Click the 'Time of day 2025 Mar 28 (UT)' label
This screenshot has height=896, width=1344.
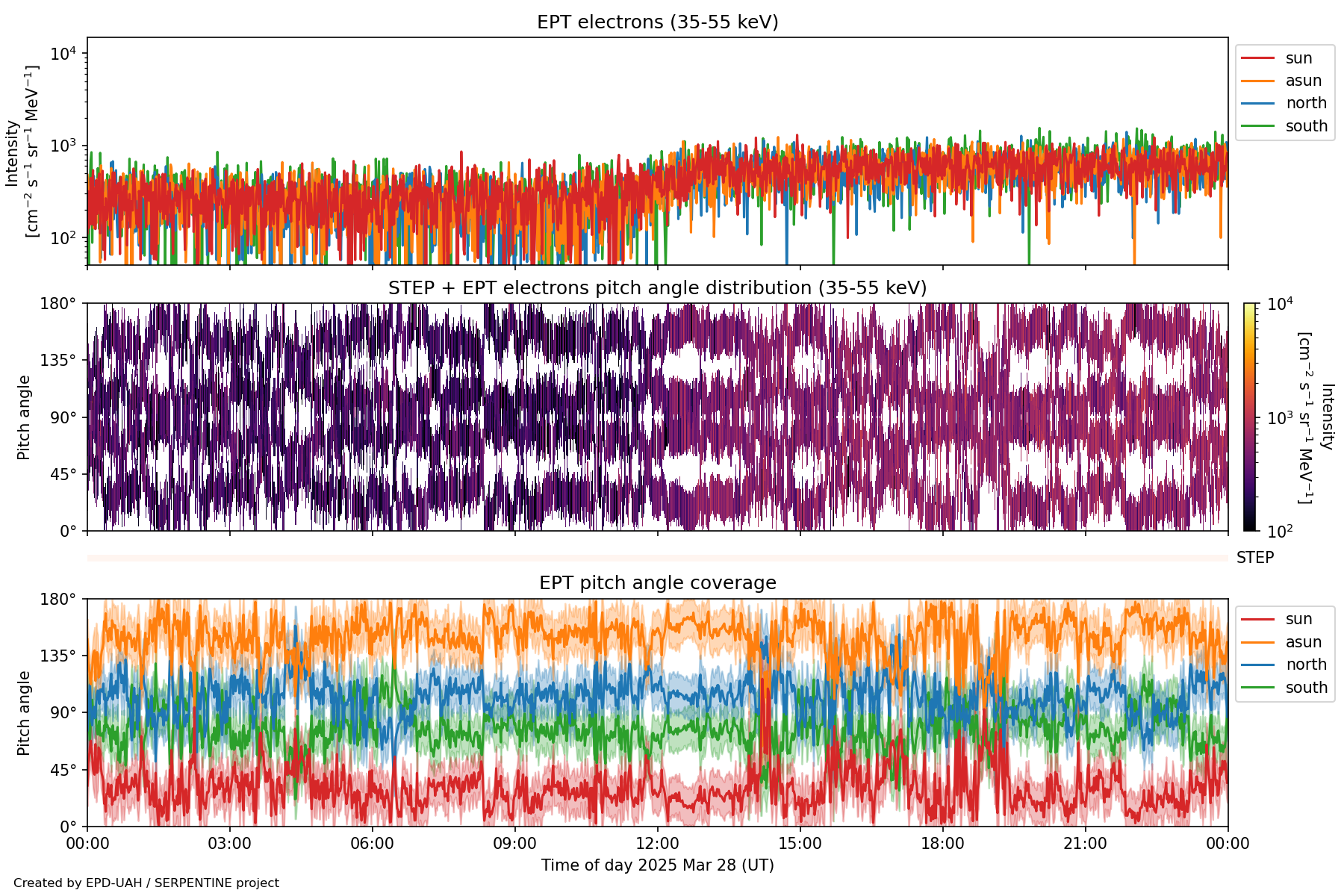[657, 865]
